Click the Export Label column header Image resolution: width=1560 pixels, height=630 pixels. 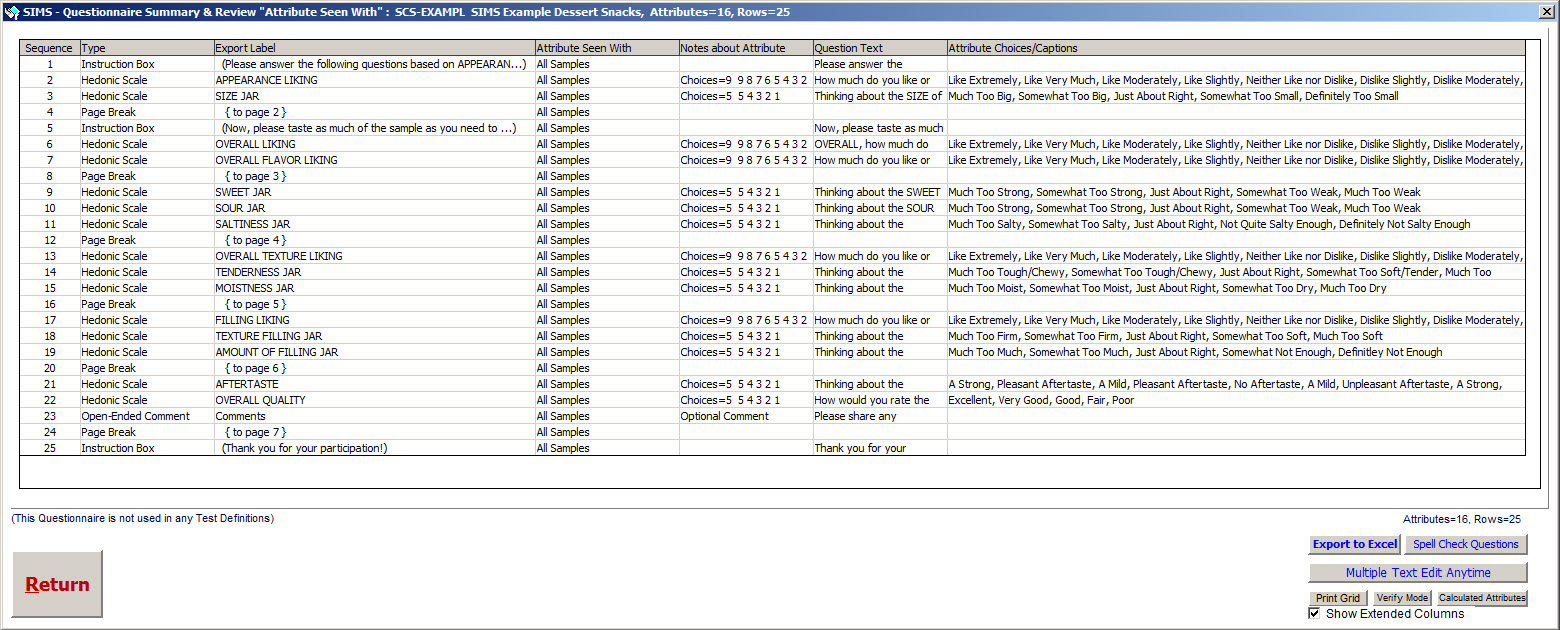(374, 48)
